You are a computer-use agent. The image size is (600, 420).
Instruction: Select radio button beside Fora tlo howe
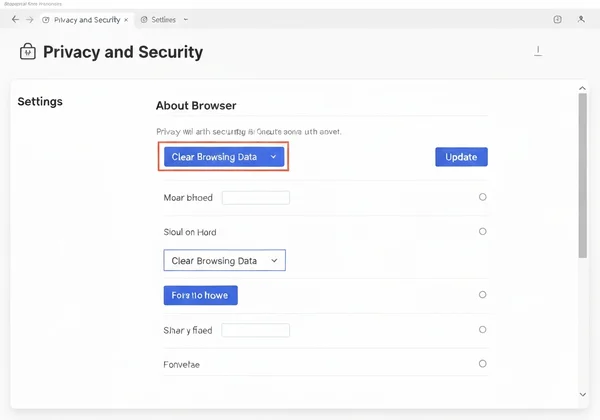tap(483, 295)
